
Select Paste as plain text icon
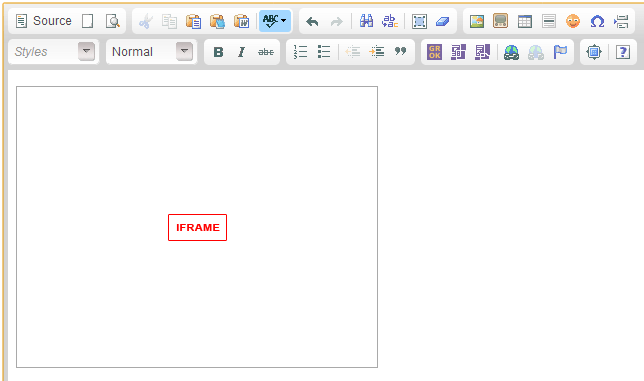pyautogui.click(x=217, y=21)
